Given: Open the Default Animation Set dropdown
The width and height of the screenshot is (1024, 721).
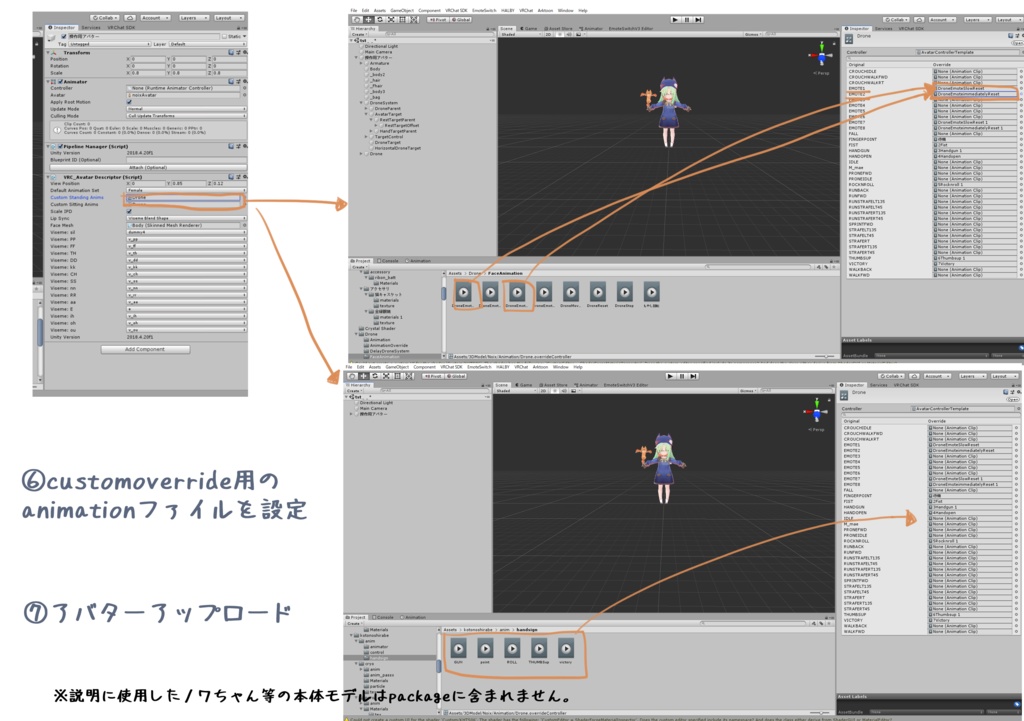Looking at the screenshot, I should coord(186,190).
